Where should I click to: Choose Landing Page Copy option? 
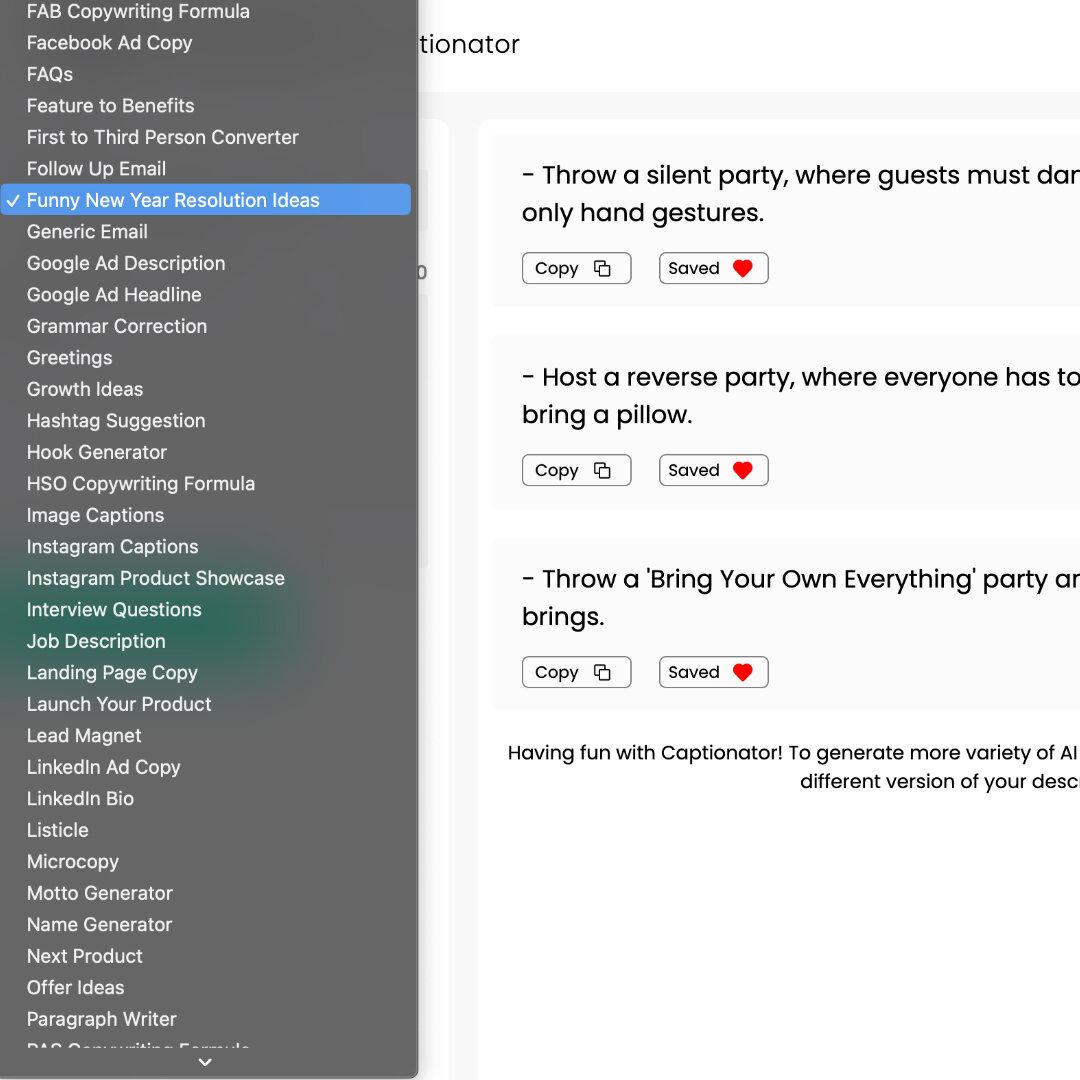pos(206,673)
